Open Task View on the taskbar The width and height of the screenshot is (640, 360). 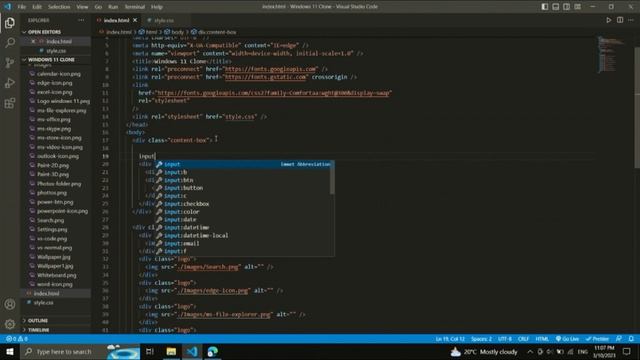[150, 352]
